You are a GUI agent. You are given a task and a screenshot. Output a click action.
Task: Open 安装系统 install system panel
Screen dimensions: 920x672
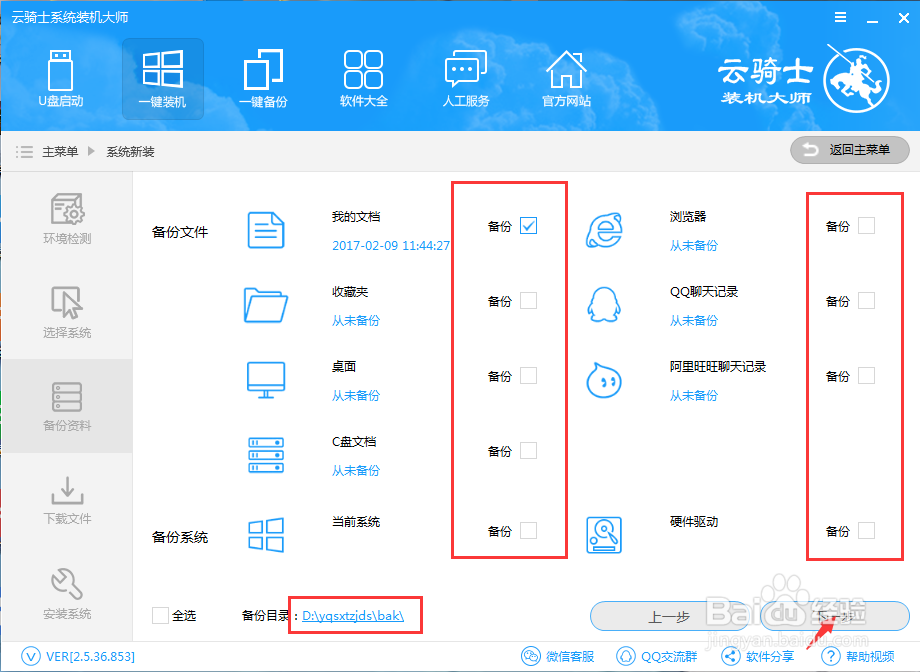[66, 595]
